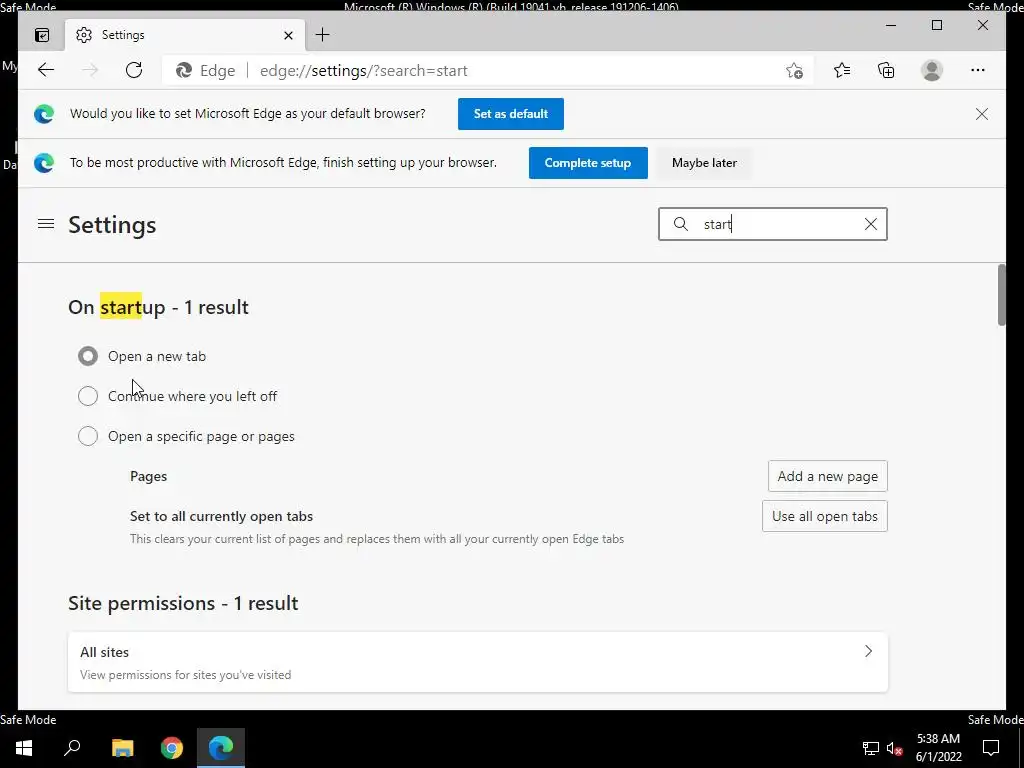Click the address bar URL

[x=364, y=71]
